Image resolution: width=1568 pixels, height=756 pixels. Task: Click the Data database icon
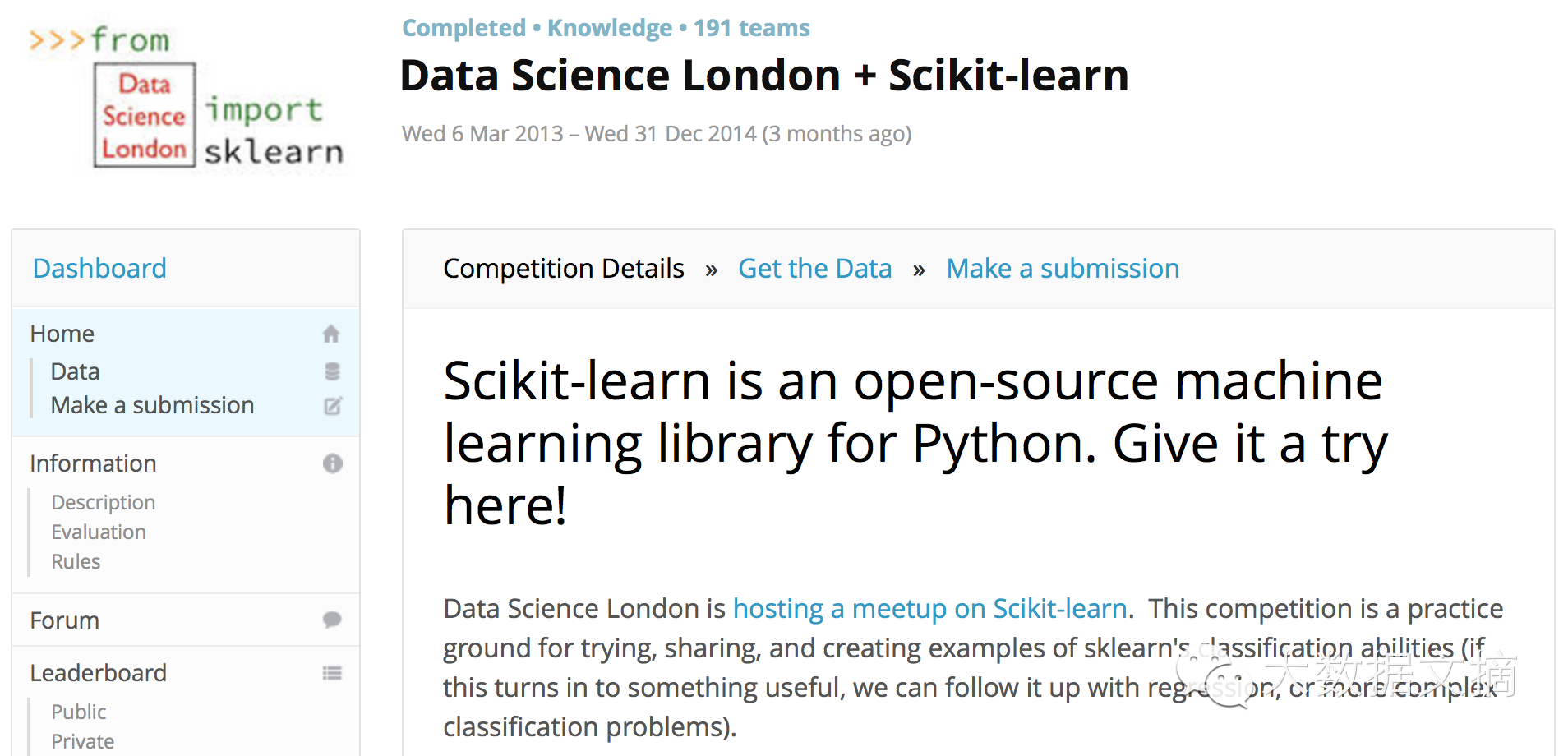coord(332,371)
